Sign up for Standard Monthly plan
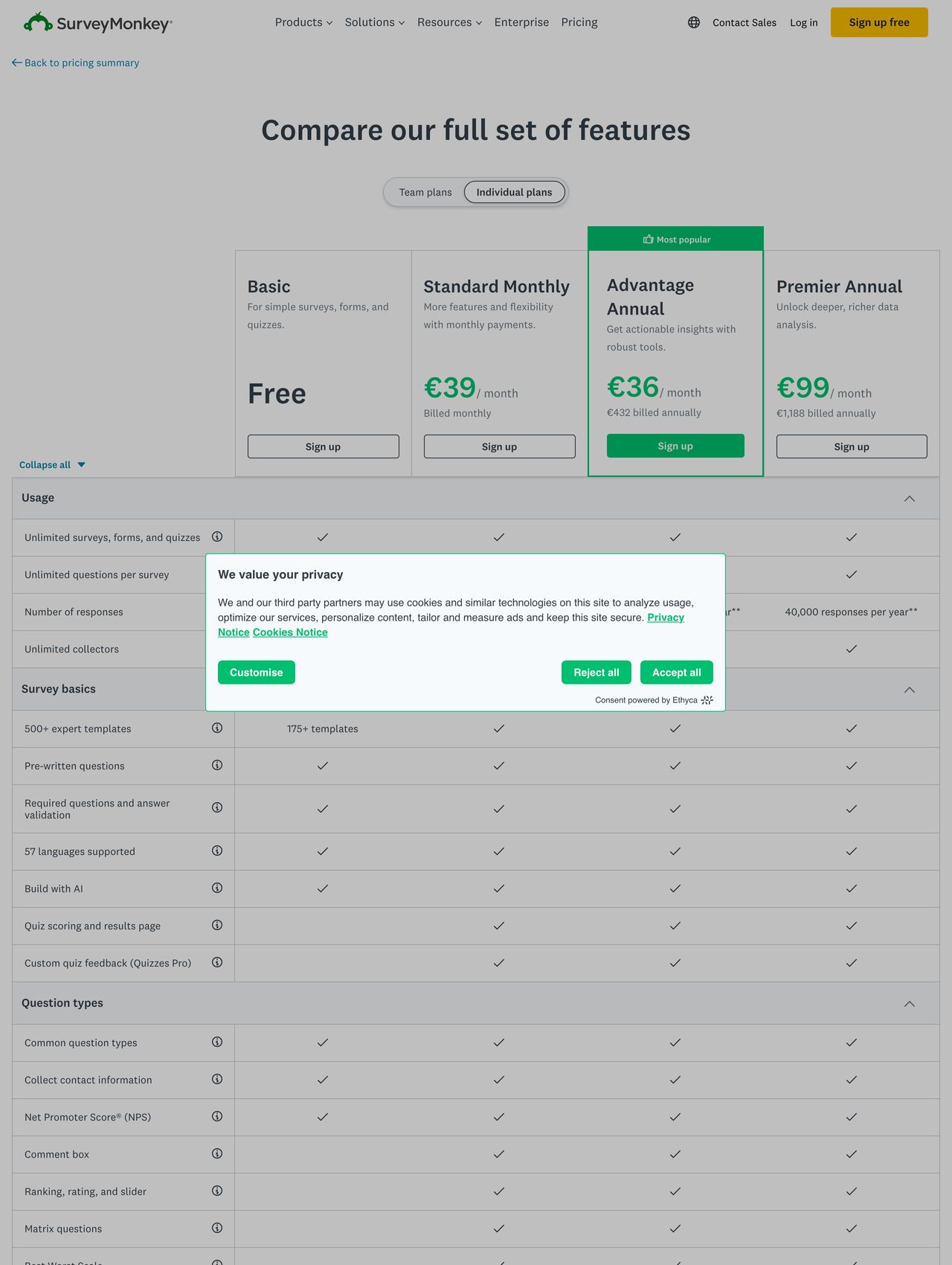This screenshot has height=1265, width=952. (499, 446)
